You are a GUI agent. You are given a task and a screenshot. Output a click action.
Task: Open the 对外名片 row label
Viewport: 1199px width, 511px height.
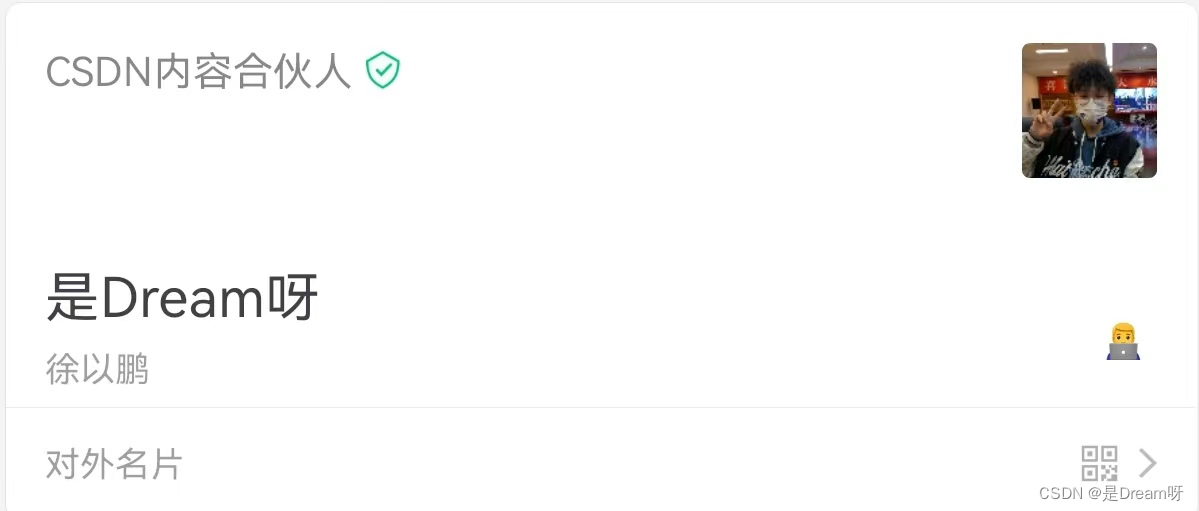[x=114, y=464]
